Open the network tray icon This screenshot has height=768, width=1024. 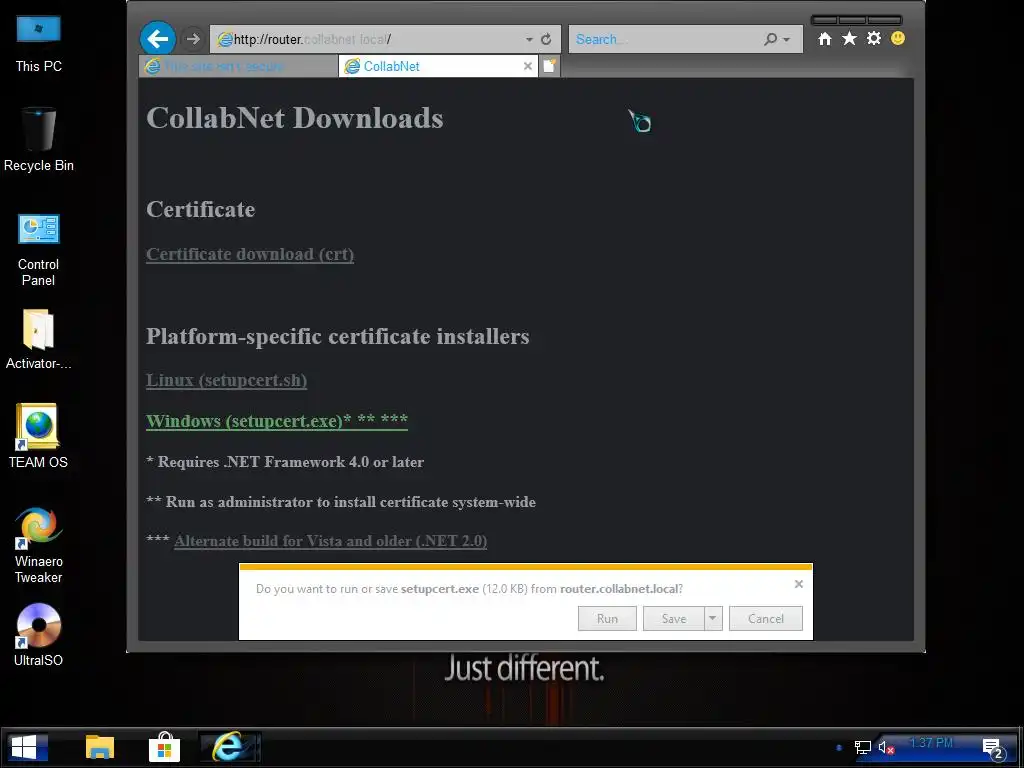click(863, 747)
